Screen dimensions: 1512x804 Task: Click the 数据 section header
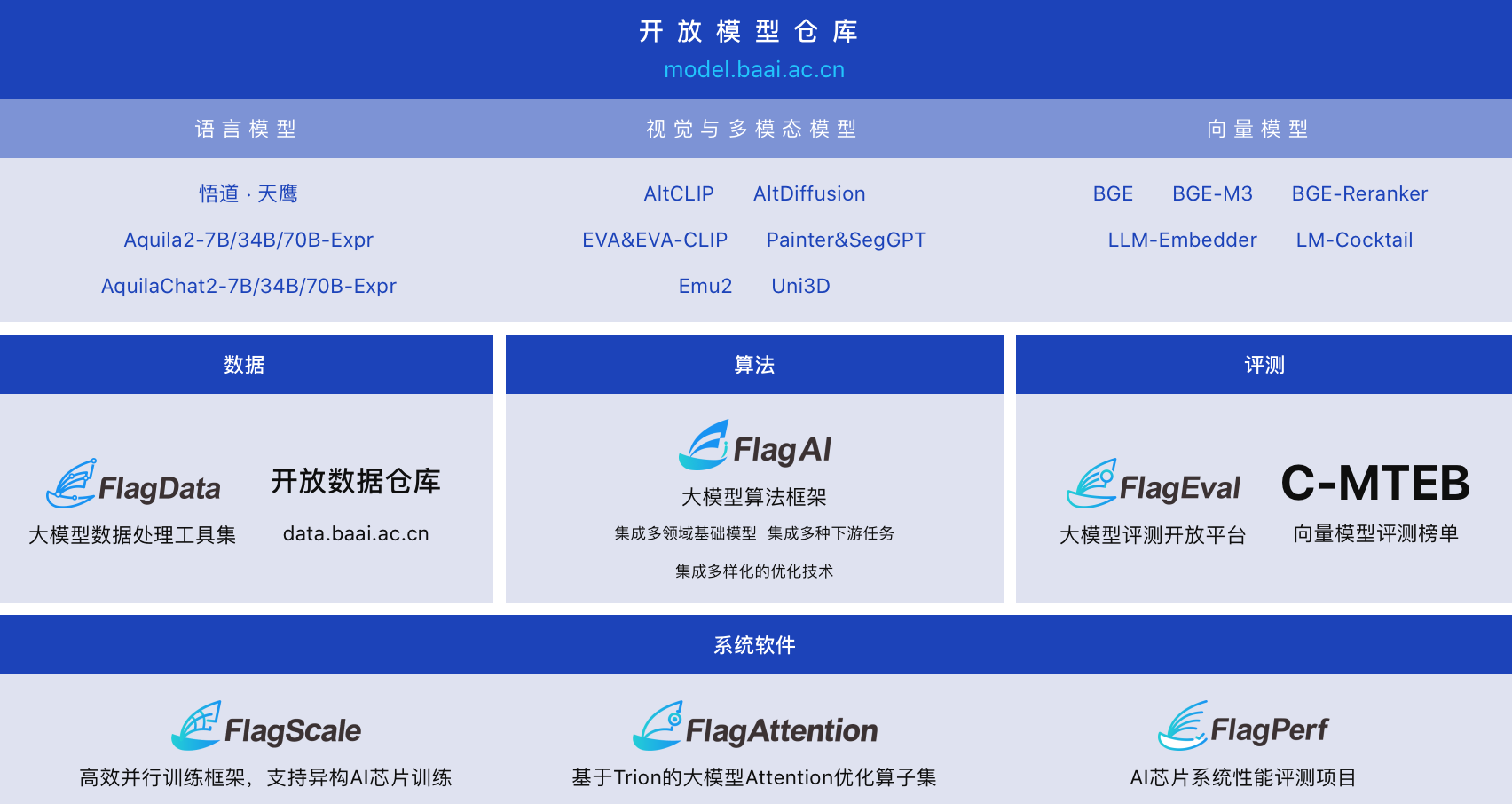245,365
